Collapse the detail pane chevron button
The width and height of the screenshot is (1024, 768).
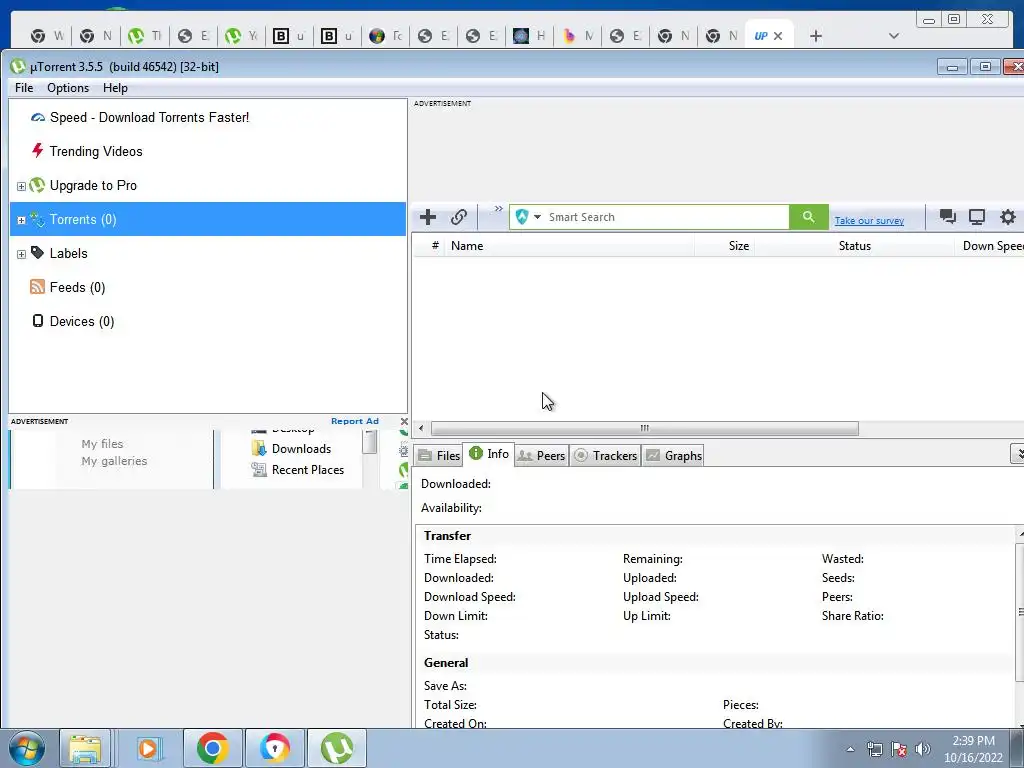pyautogui.click(x=1017, y=454)
